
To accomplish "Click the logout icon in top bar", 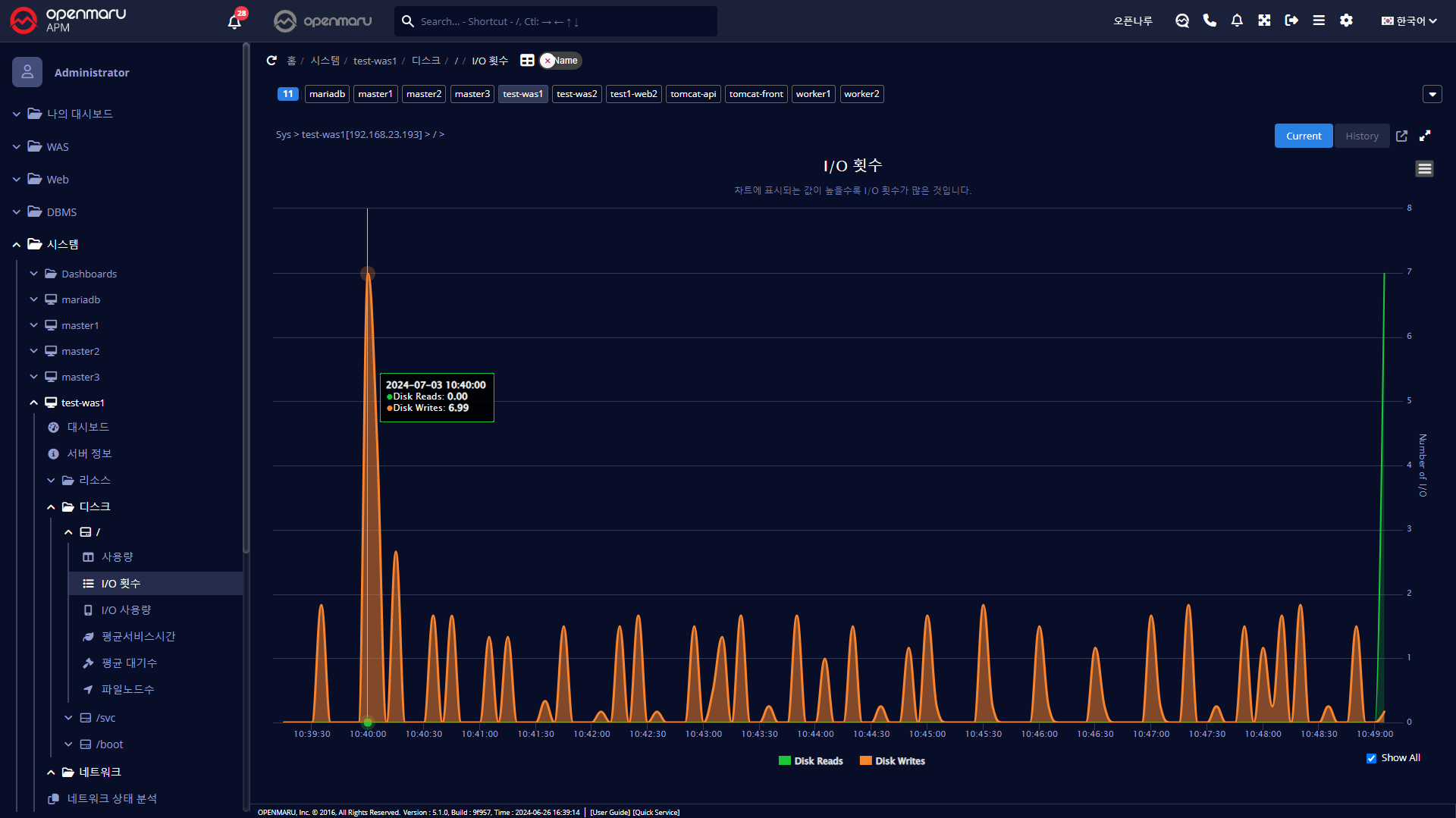I will click(1291, 21).
